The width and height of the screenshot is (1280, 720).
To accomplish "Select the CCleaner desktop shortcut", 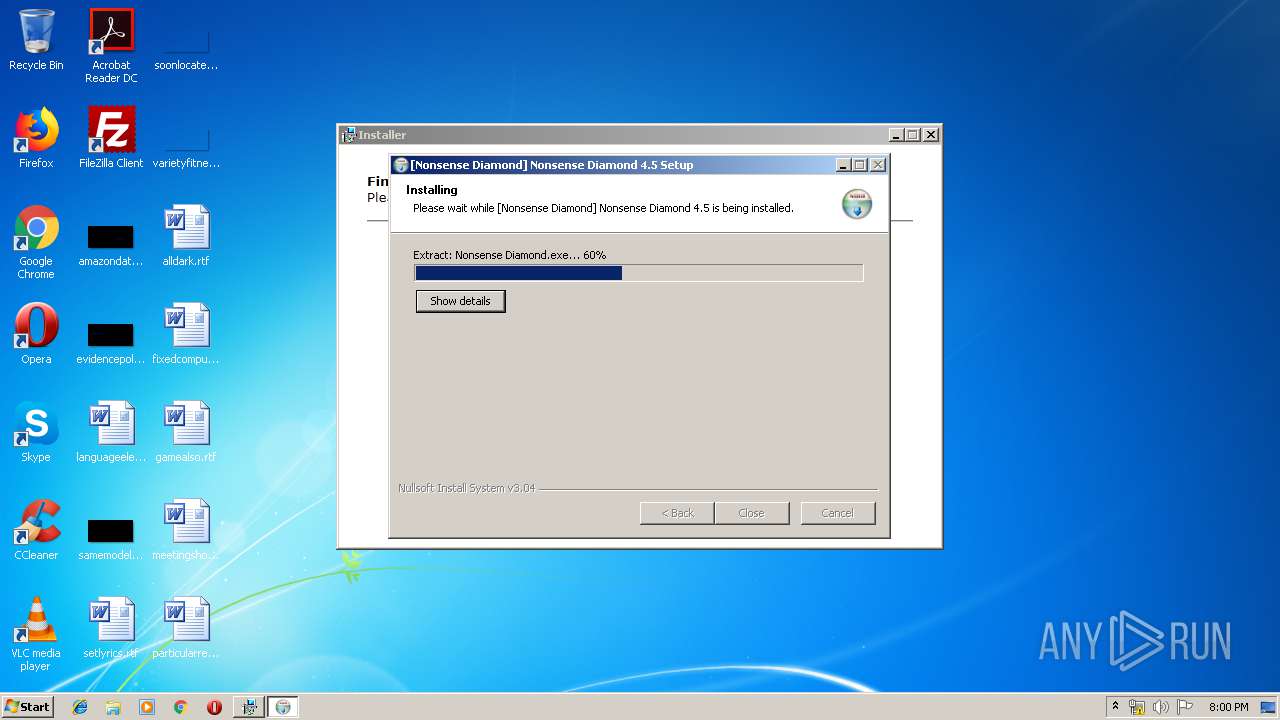I will coord(36,530).
